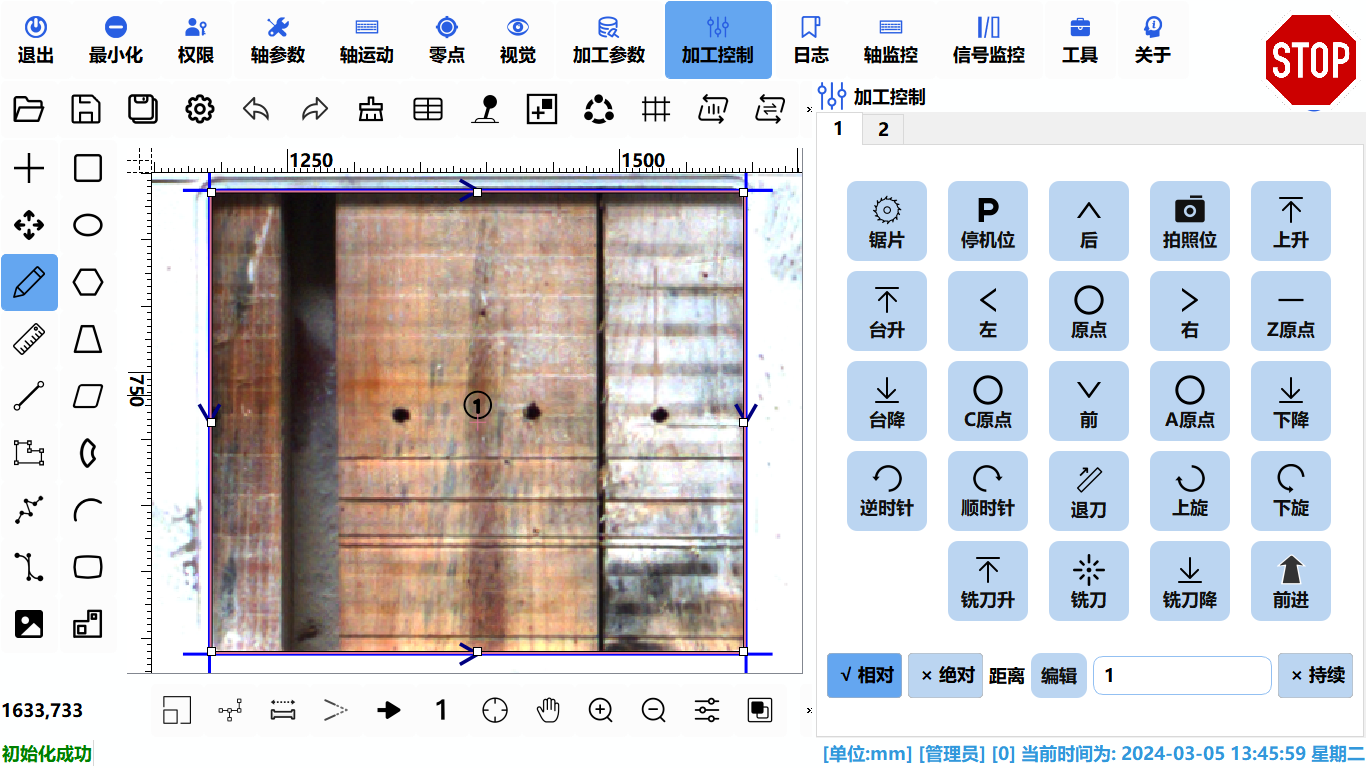The image size is (1366, 768).
Task: Open the 视觉 vision menu
Action: pos(518,40)
